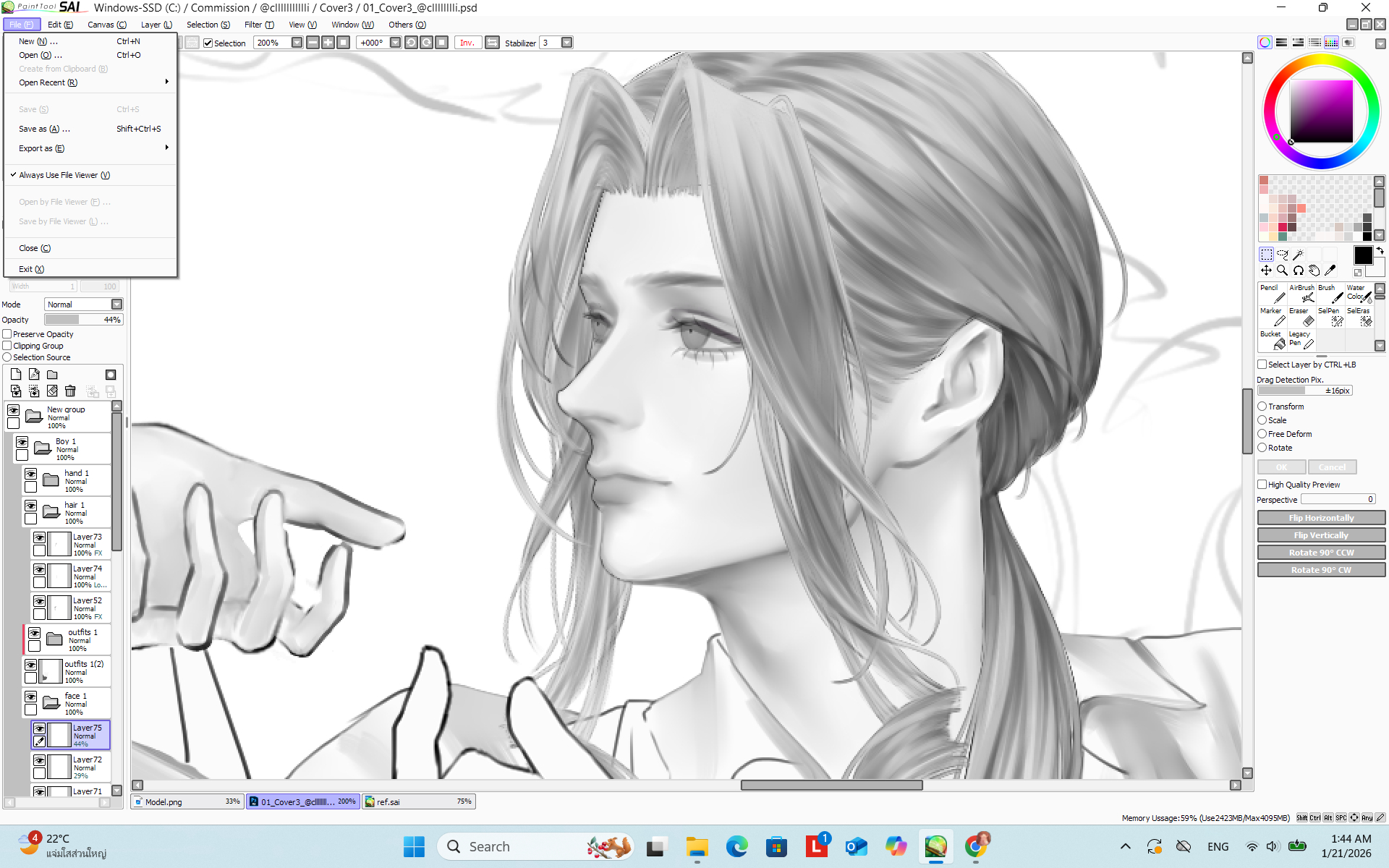Select the Magic Wand tool
The height and width of the screenshot is (868, 1389).
[x=1298, y=255]
